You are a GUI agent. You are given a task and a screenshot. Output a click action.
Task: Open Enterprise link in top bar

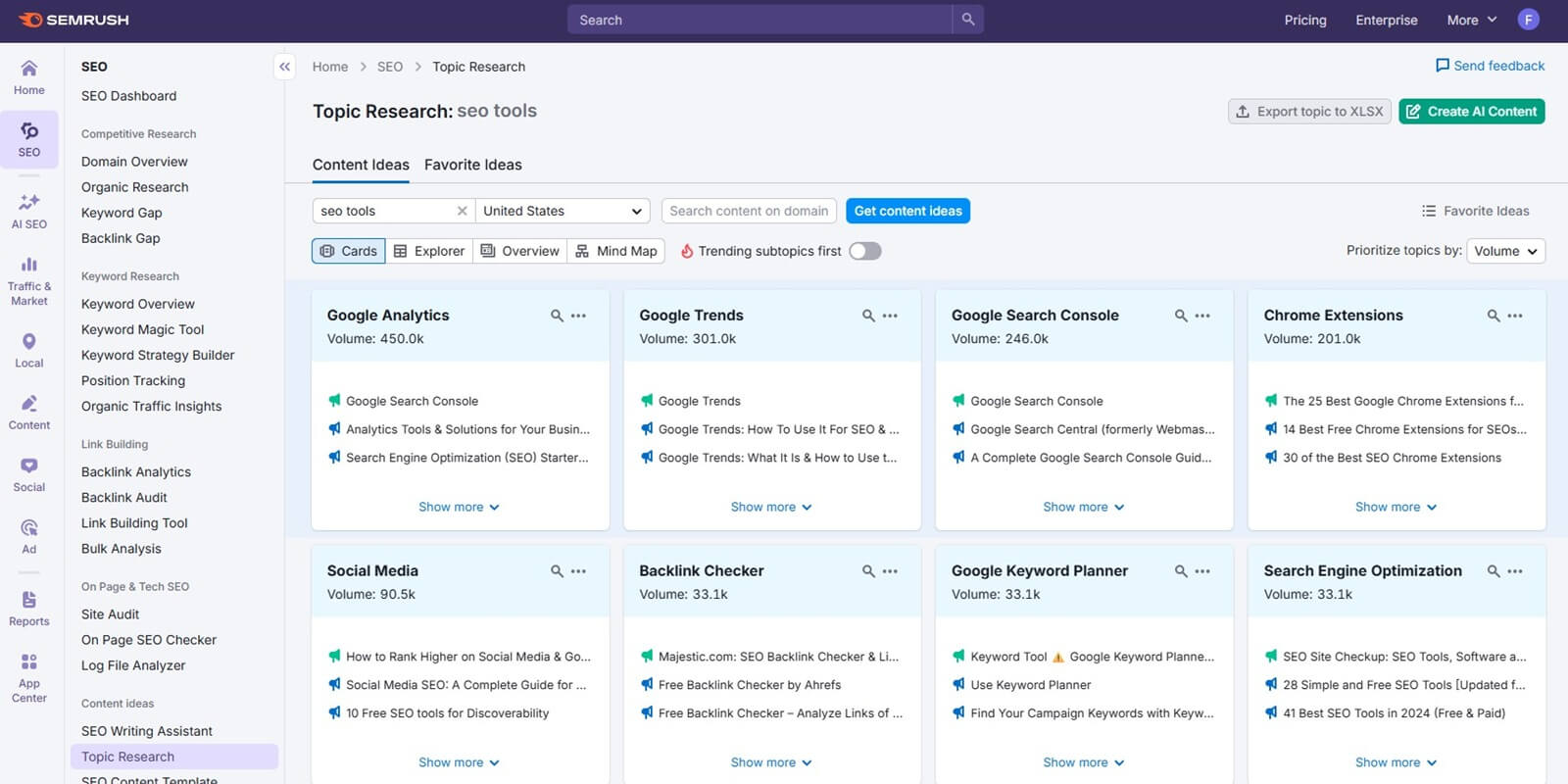[x=1387, y=20]
